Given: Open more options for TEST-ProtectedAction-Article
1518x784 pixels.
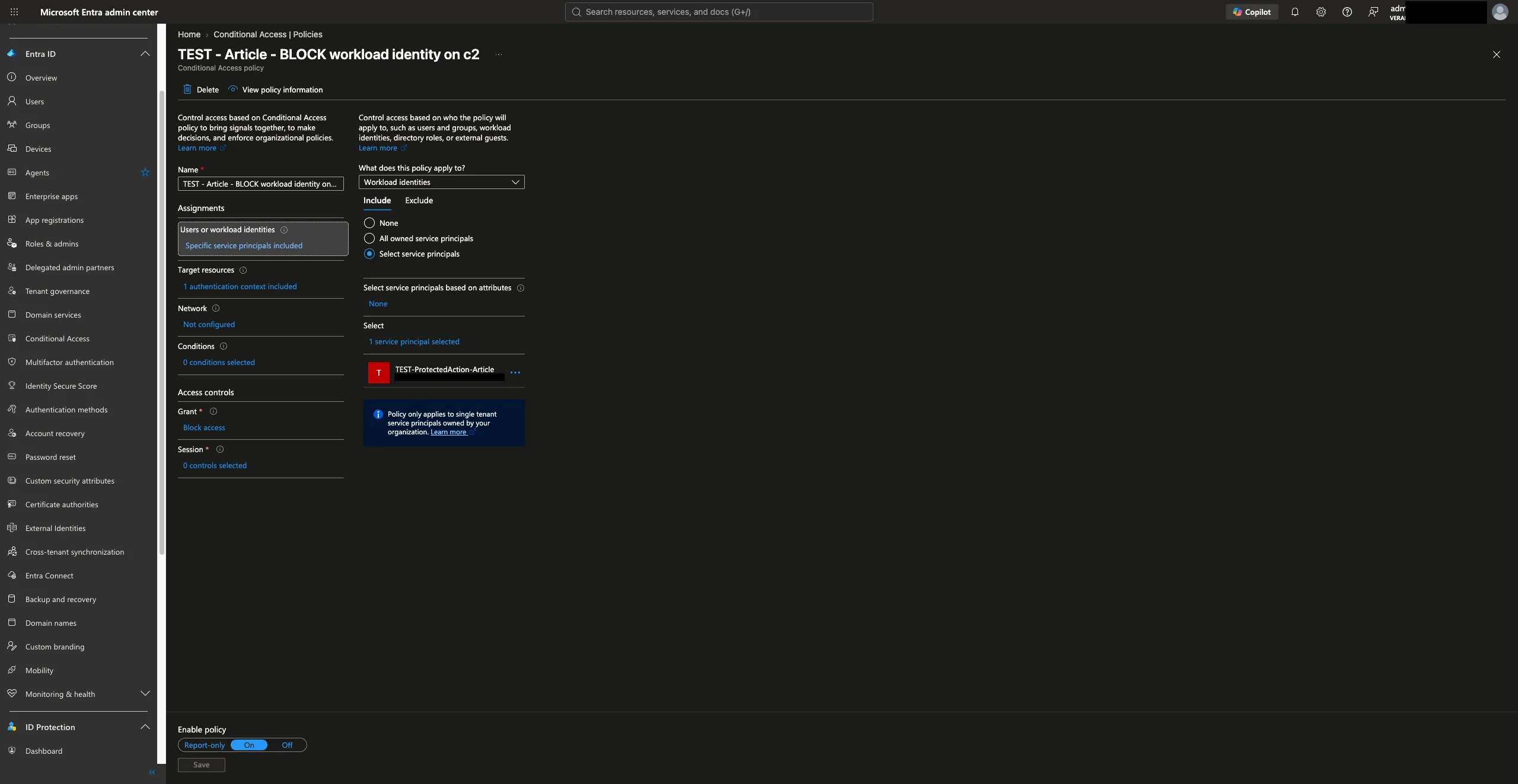Looking at the screenshot, I should tap(515, 373).
